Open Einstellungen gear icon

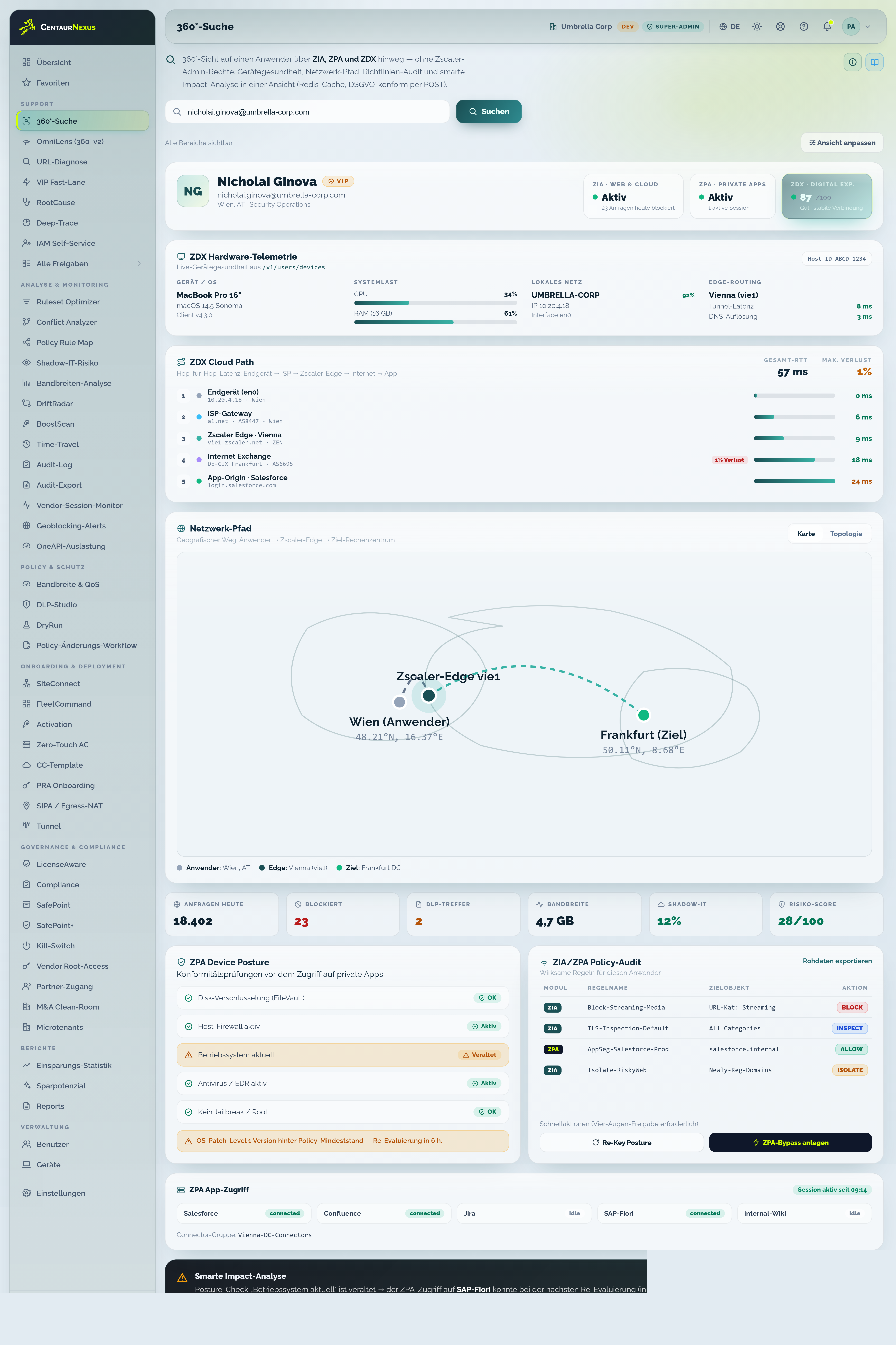[26, 1193]
